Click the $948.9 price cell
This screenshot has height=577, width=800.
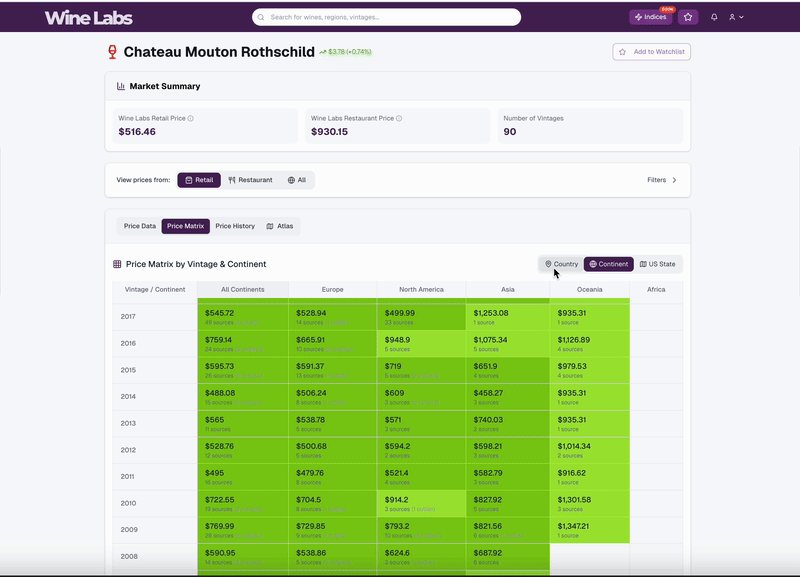pos(421,343)
